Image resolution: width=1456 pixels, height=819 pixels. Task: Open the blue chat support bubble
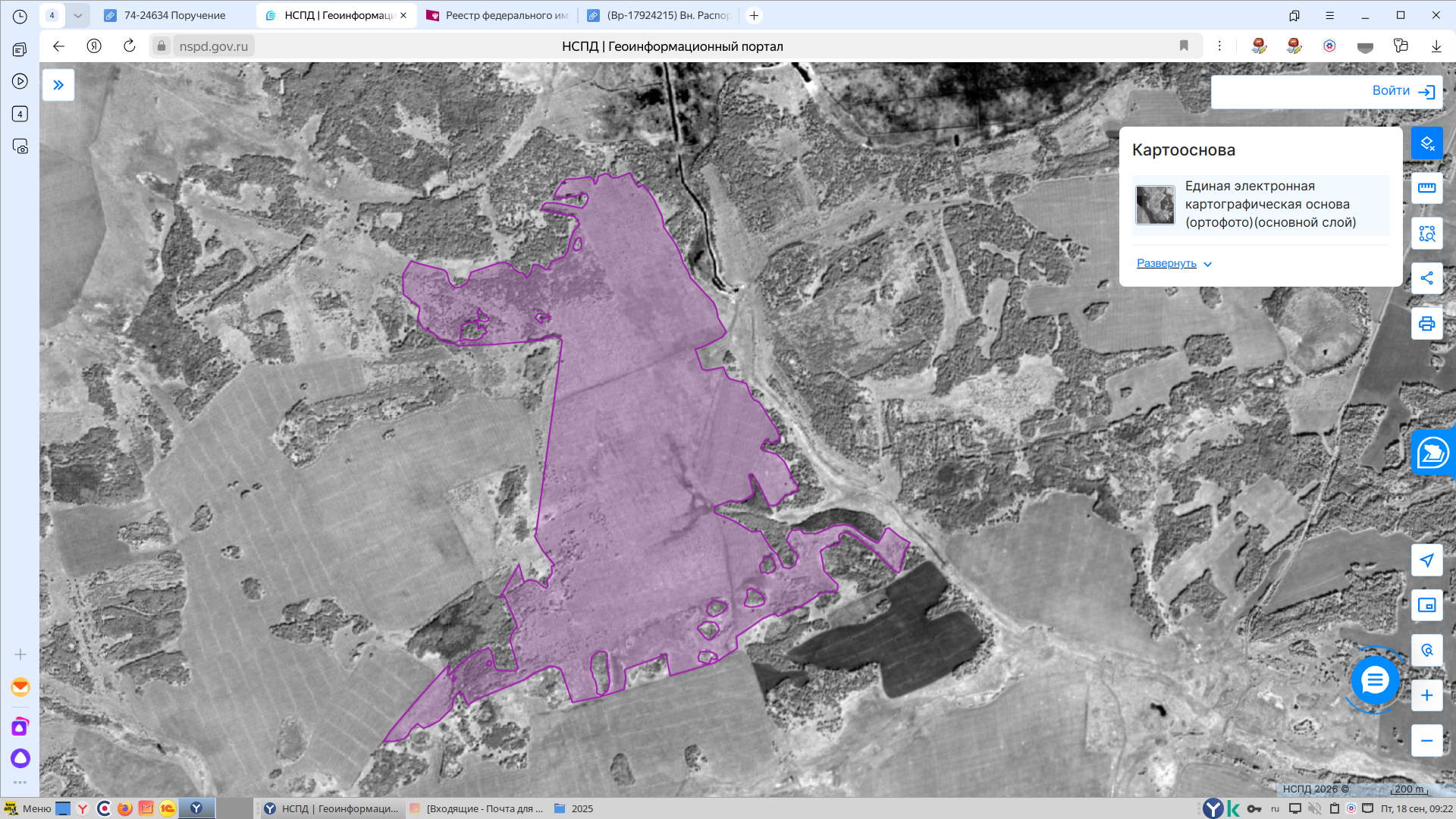[1374, 680]
